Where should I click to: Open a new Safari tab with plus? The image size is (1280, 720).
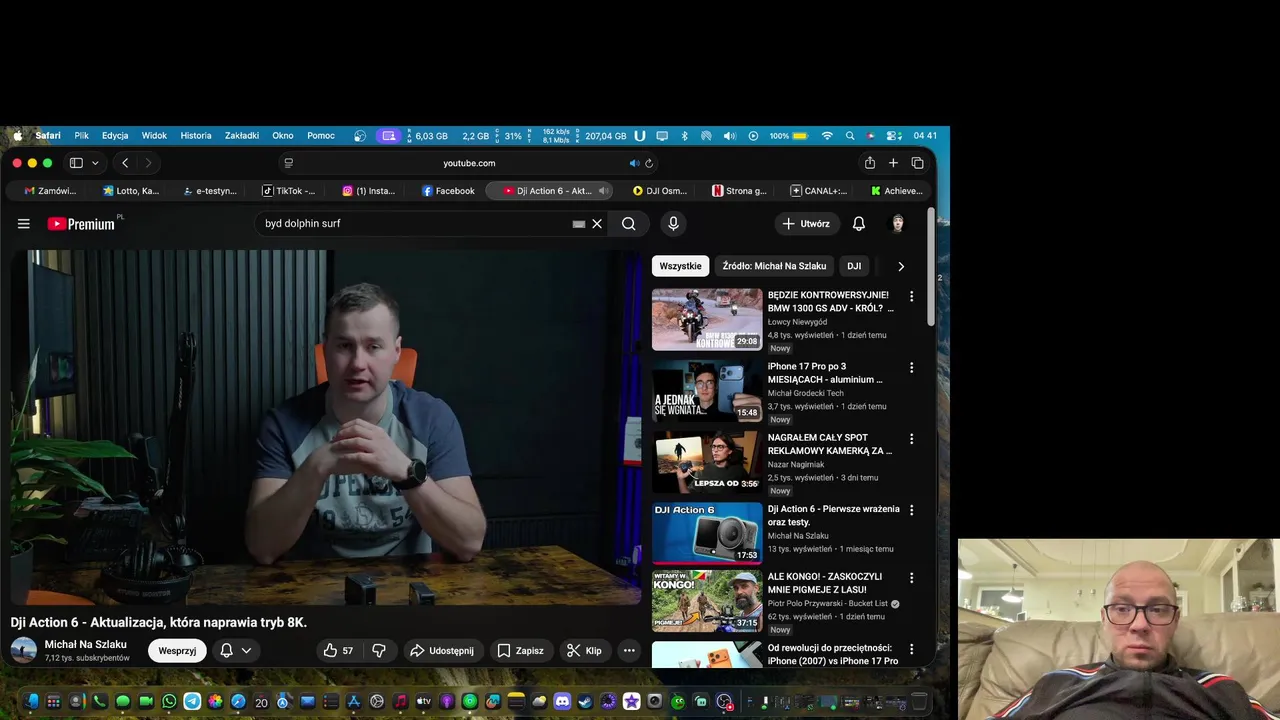click(893, 163)
